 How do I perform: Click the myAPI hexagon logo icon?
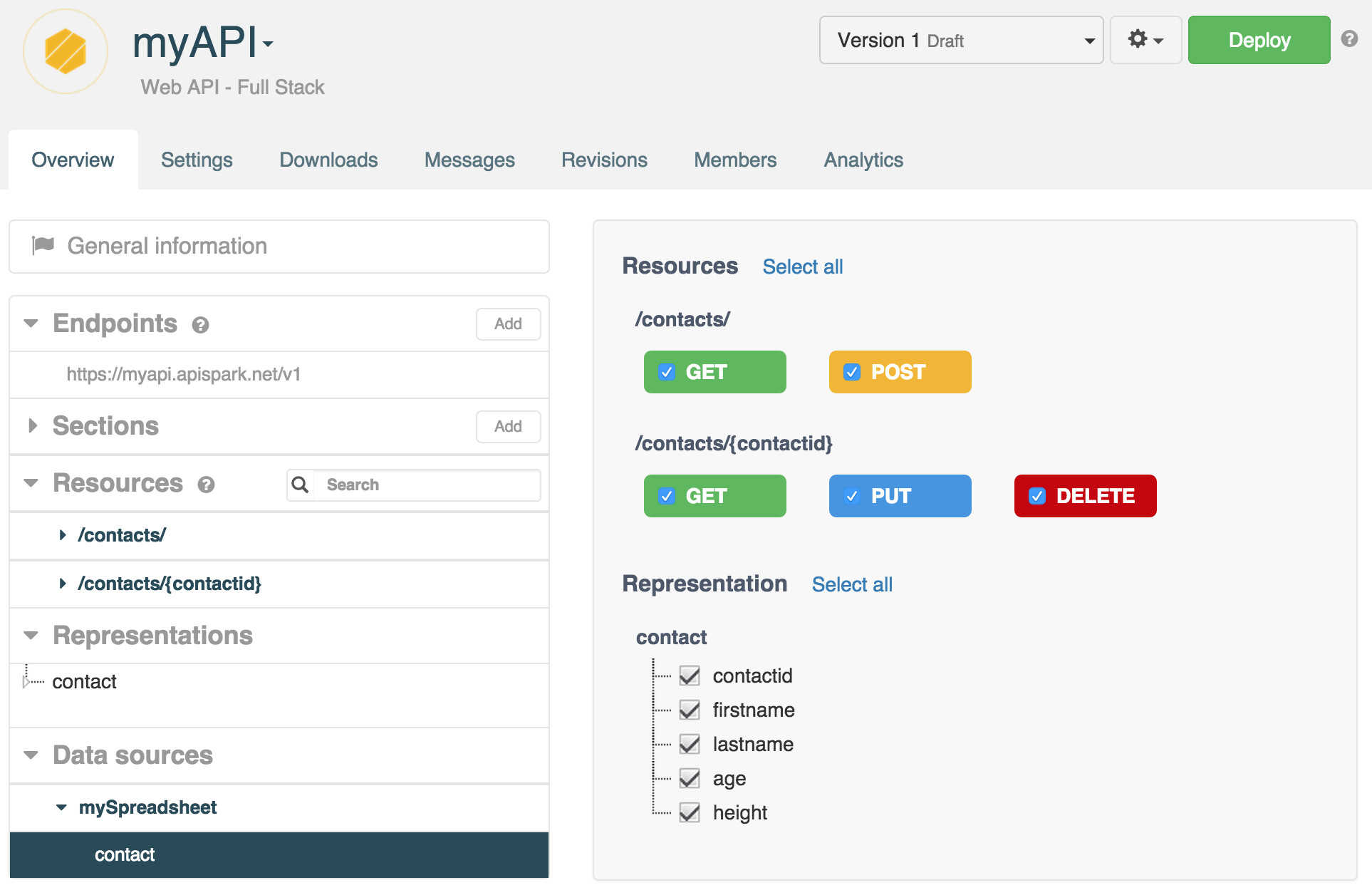(65, 51)
